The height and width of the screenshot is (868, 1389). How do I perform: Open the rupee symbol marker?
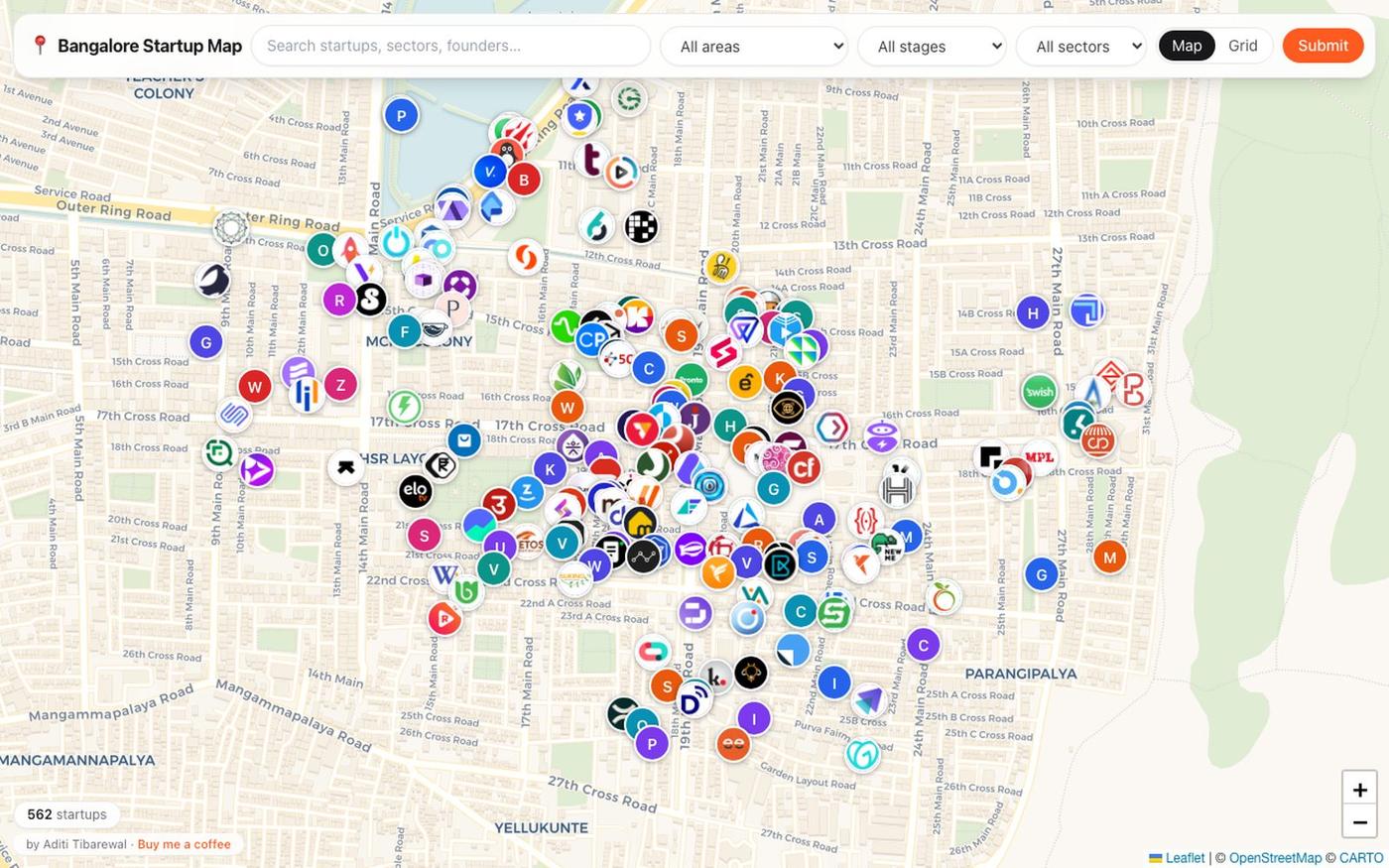pyautogui.click(x=441, y=465)
